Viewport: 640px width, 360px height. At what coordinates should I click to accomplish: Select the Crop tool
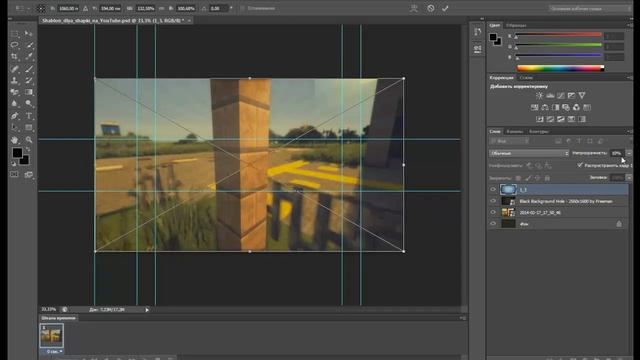click(x=15, y=57)
